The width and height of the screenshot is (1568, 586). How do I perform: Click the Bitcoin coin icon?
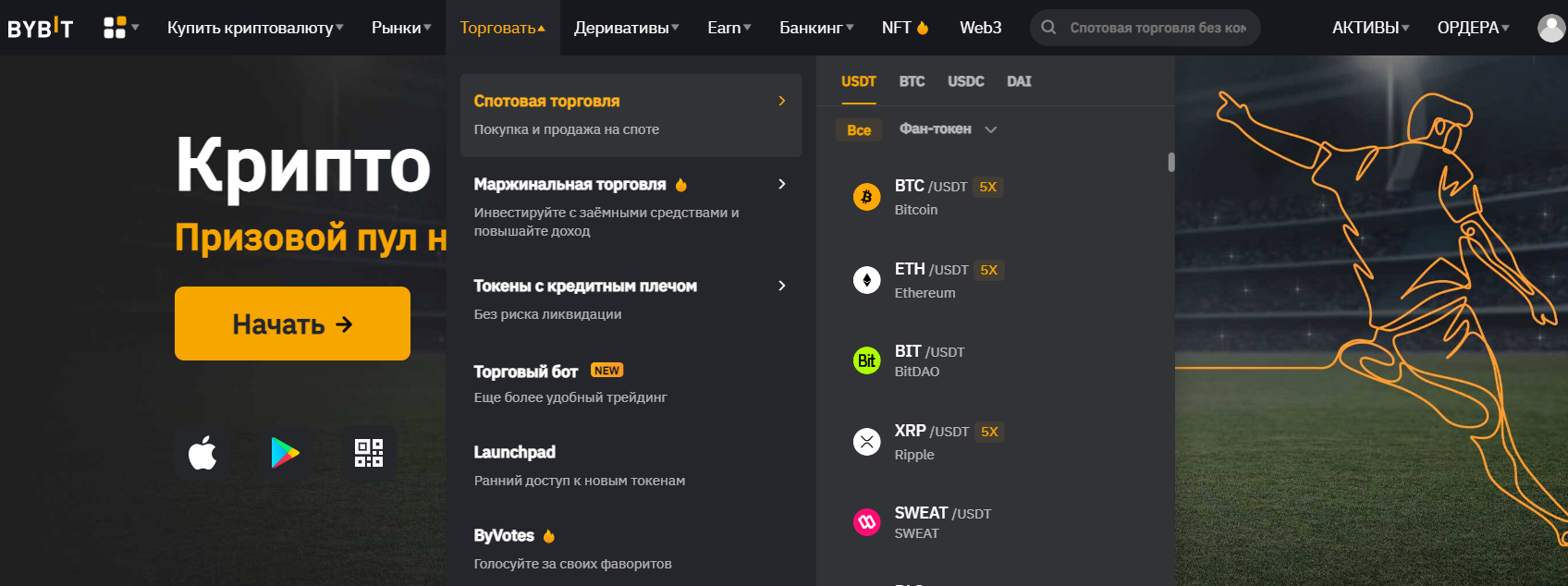(x=866, y=197)
